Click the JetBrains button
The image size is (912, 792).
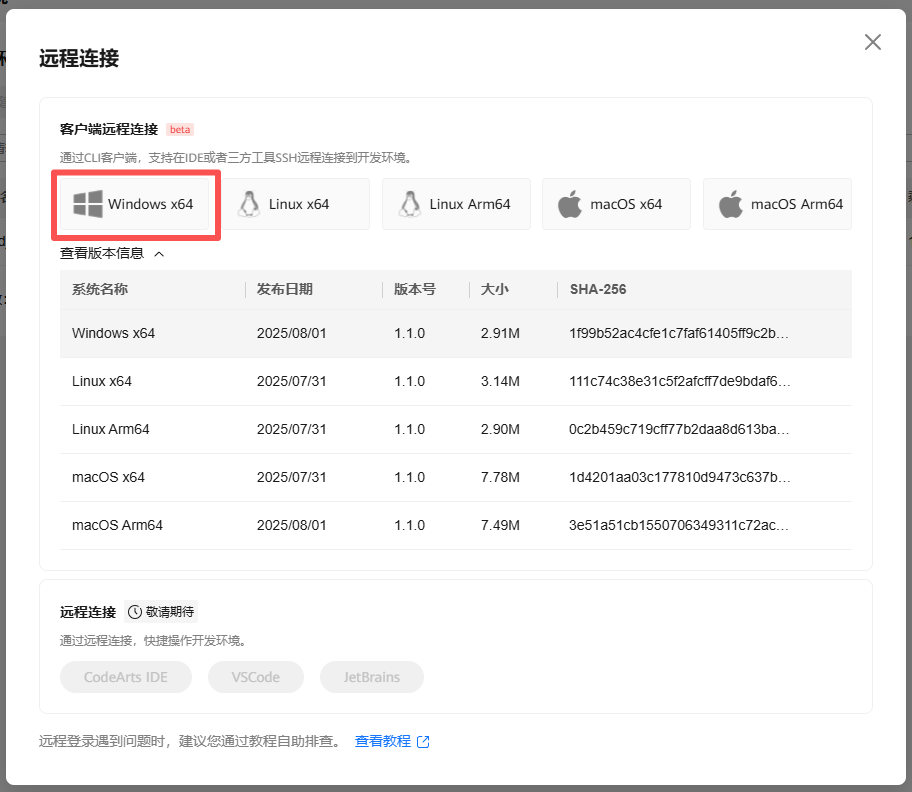tap(371, 677)
